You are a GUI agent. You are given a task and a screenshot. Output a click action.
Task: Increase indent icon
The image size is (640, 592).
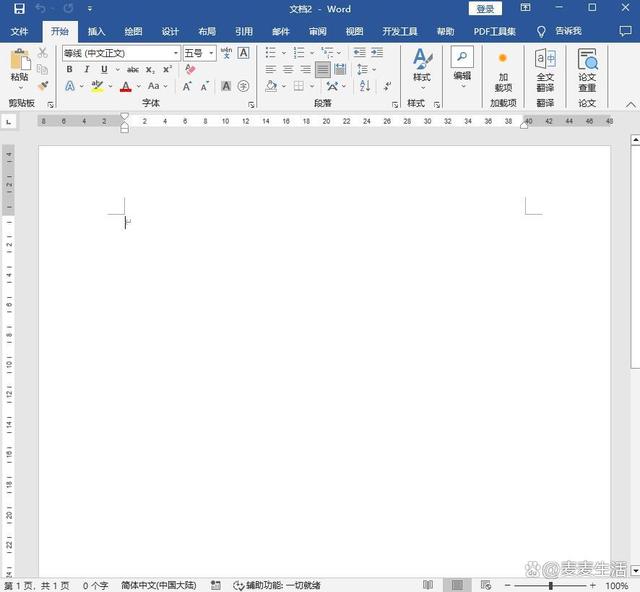[x=377, y=52]
